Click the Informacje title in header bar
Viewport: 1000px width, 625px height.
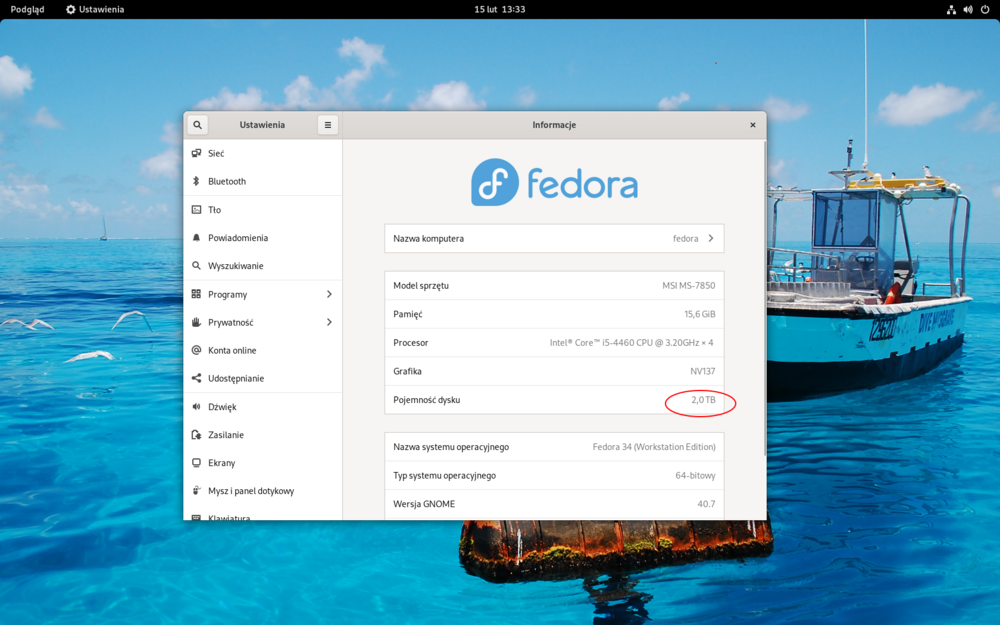coord(554,125)
